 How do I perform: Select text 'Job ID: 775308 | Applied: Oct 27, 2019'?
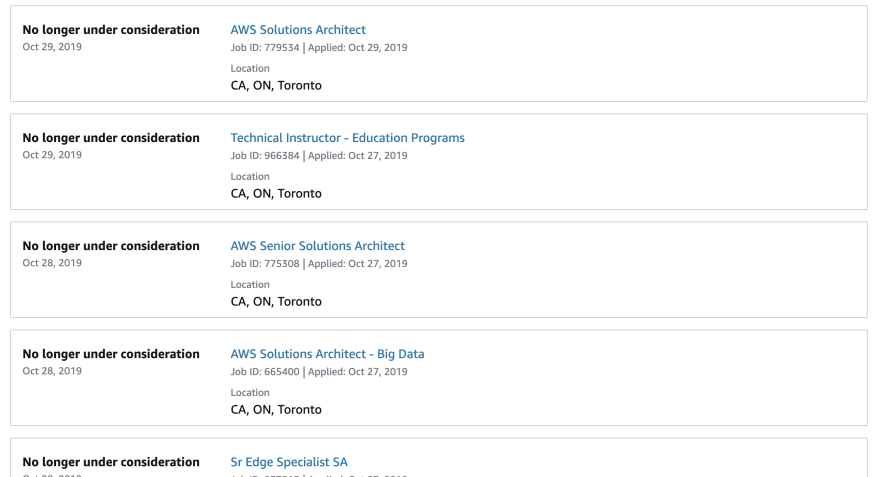click(x=319, y=264)
